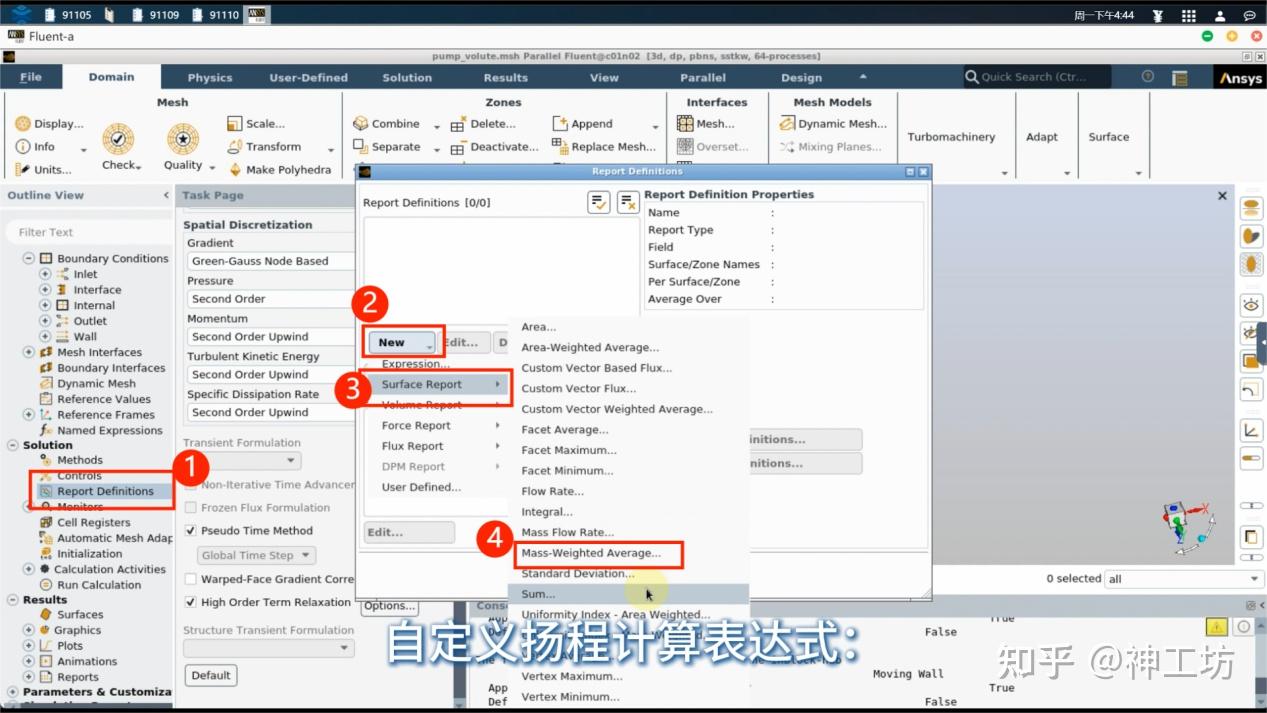1267x713 pixels.
Task: Click the console warning icon
Action: pyautogui.click(x=1216, y=627)
